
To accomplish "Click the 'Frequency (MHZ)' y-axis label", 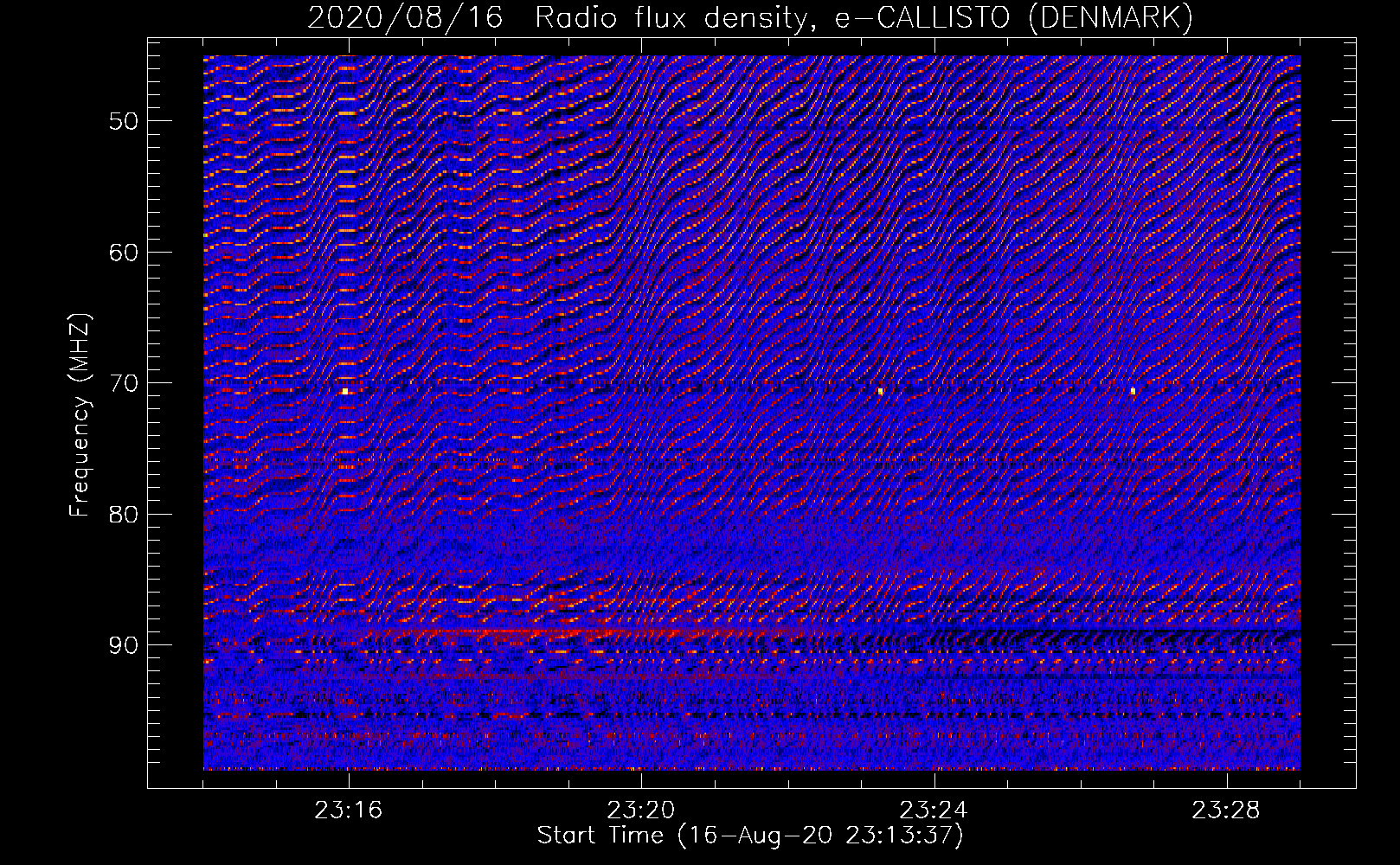I will pyautogui.click(x=80, y=415).
